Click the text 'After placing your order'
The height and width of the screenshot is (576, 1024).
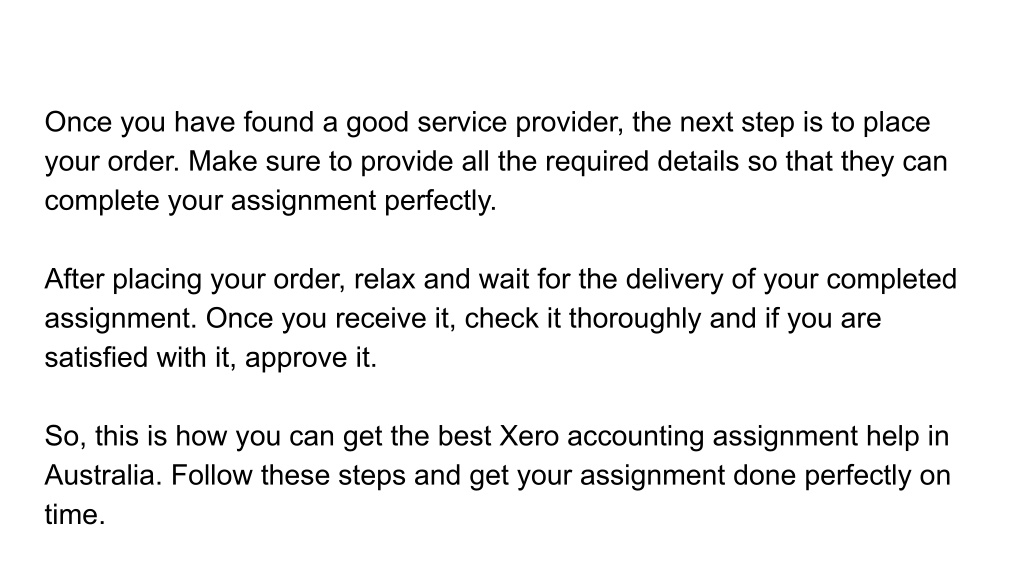point(194,280)
